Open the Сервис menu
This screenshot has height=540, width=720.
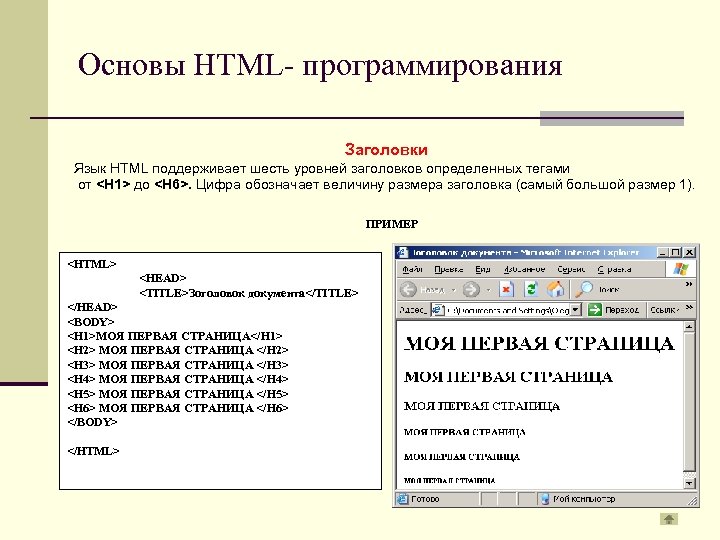point(571,270)
